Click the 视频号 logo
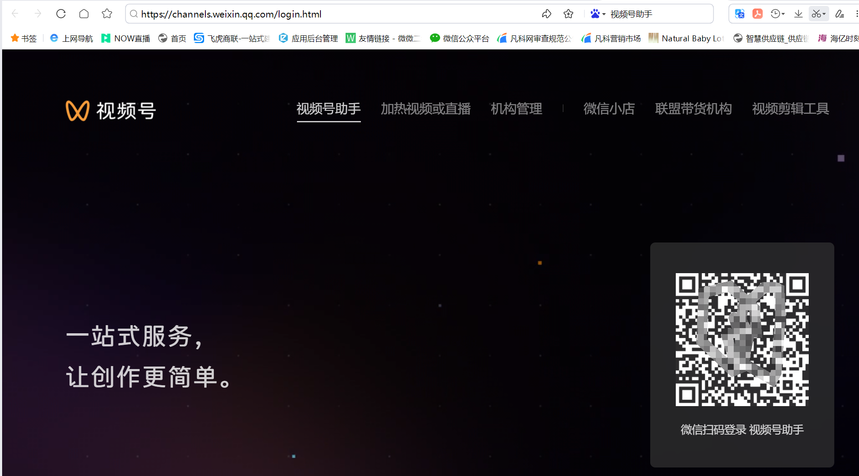Viewport: 859px width, 476px height. coord(111,111)
